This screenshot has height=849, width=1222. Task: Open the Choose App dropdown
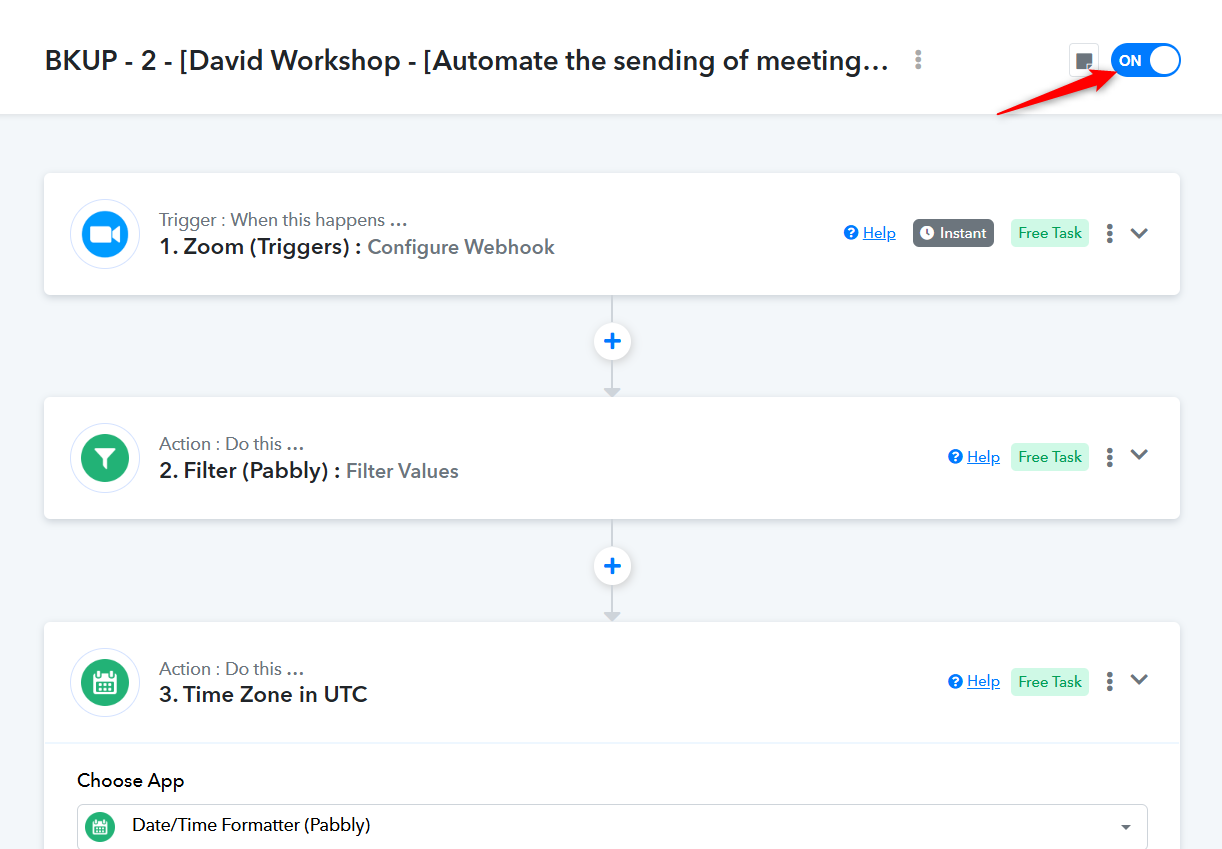pyautogui.click(x=612, y=826)
